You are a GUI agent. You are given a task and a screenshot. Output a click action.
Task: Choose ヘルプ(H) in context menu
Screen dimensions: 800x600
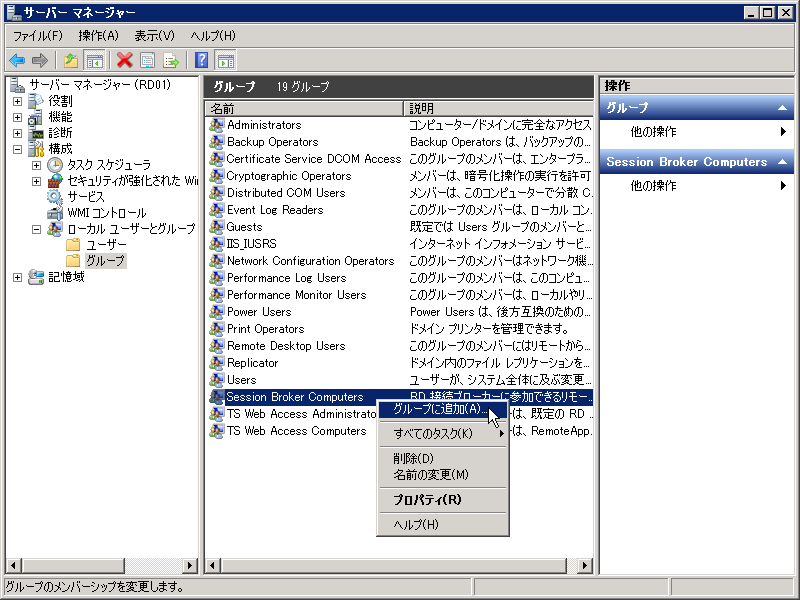442,524
